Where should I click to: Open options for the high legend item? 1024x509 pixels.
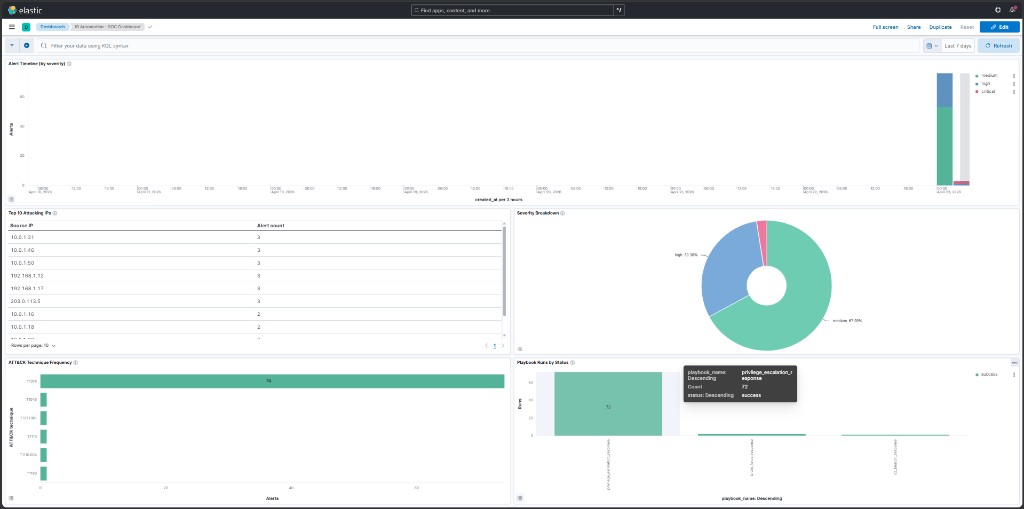(x=1014, y=84)
